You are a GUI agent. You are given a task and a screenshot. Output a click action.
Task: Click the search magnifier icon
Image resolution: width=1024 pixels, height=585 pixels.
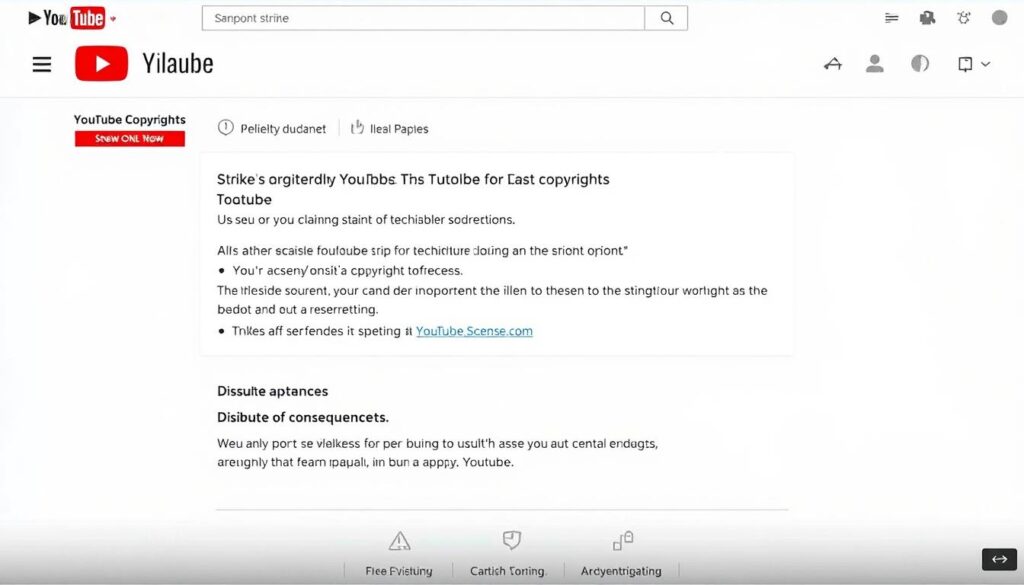[666, 17]
